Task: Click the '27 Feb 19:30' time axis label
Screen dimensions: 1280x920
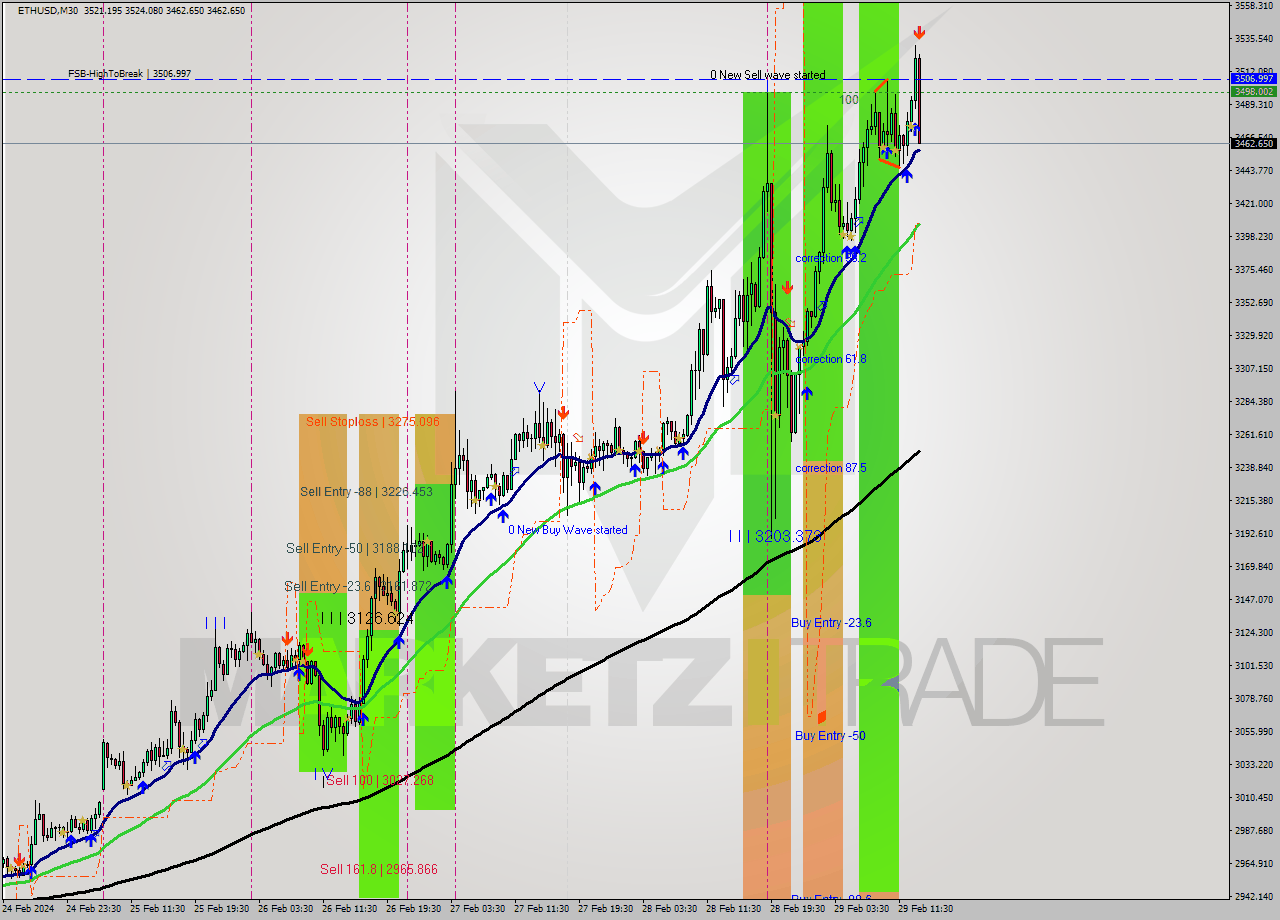Action: [x=605, y=909]
